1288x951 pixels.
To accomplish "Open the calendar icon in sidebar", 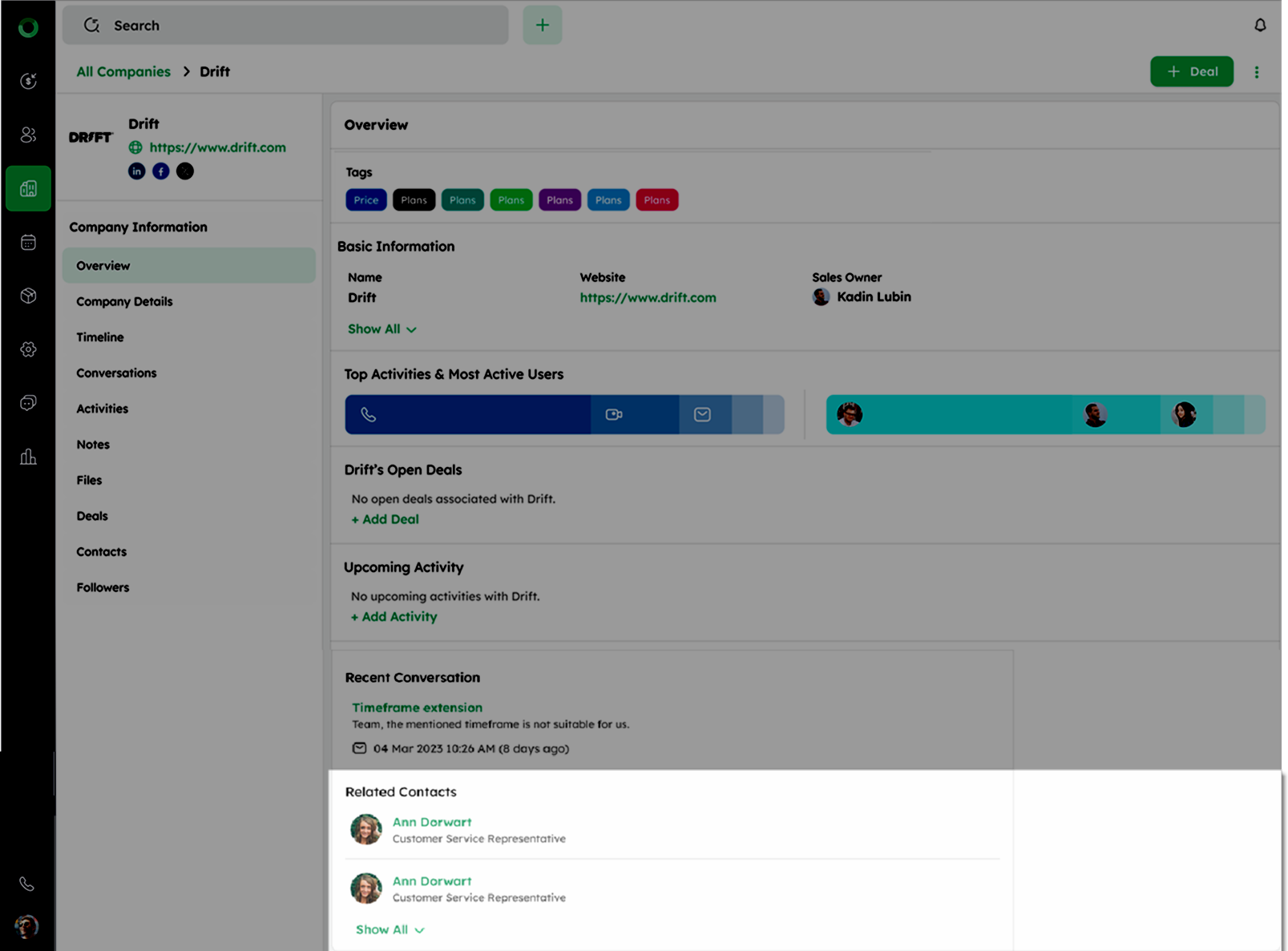I will click(x=28, y=243).
